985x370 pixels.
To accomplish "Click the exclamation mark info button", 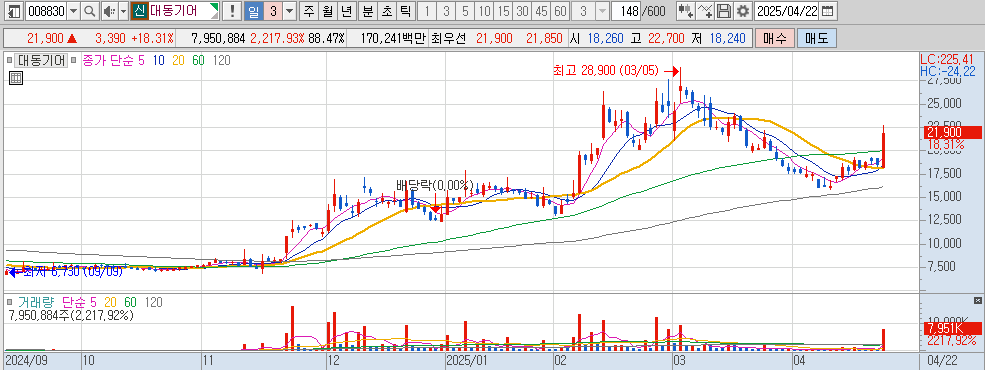I will [x=232, y=11].
